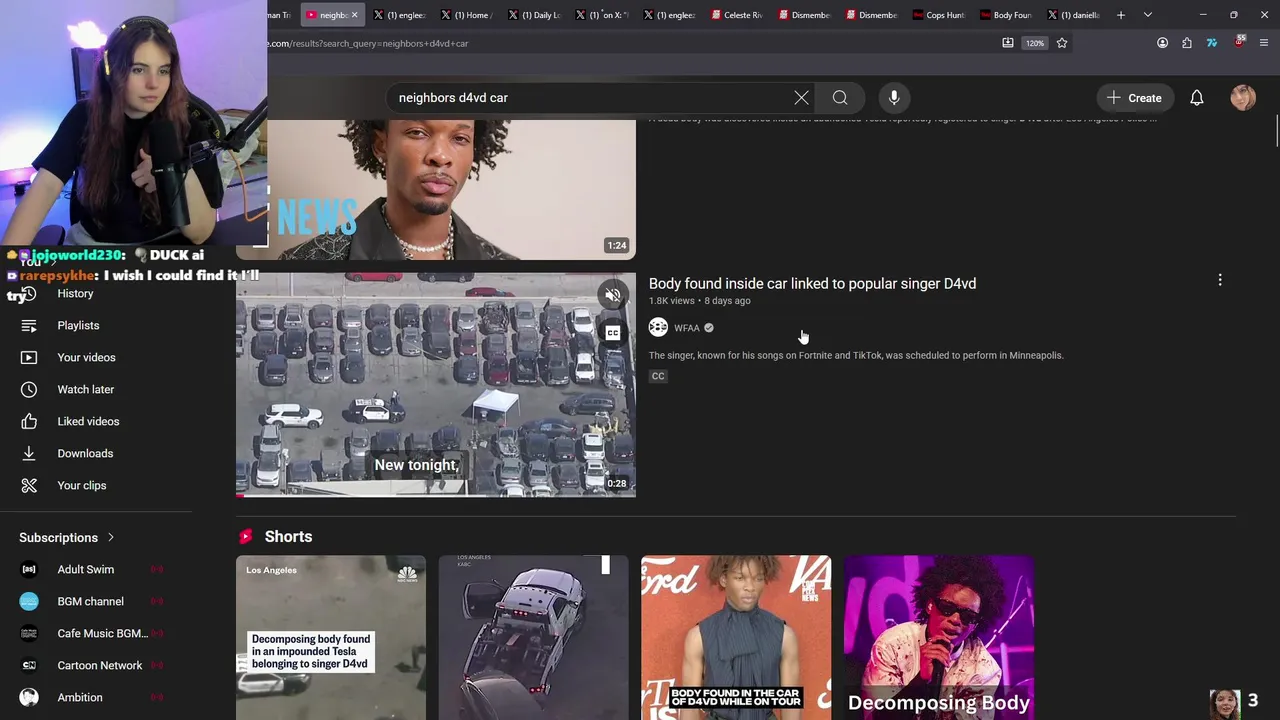Click the blue 7tv extension icon

(x=1212, y=43)
